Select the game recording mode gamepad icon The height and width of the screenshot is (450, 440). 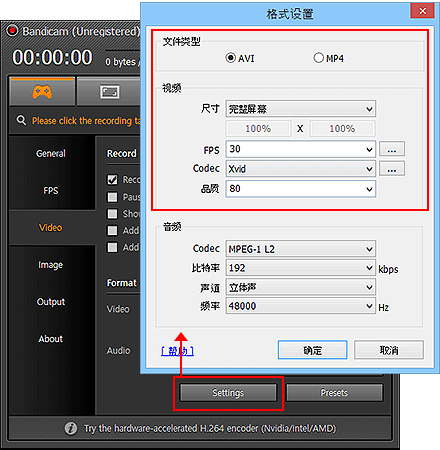[x=42, y=92]
